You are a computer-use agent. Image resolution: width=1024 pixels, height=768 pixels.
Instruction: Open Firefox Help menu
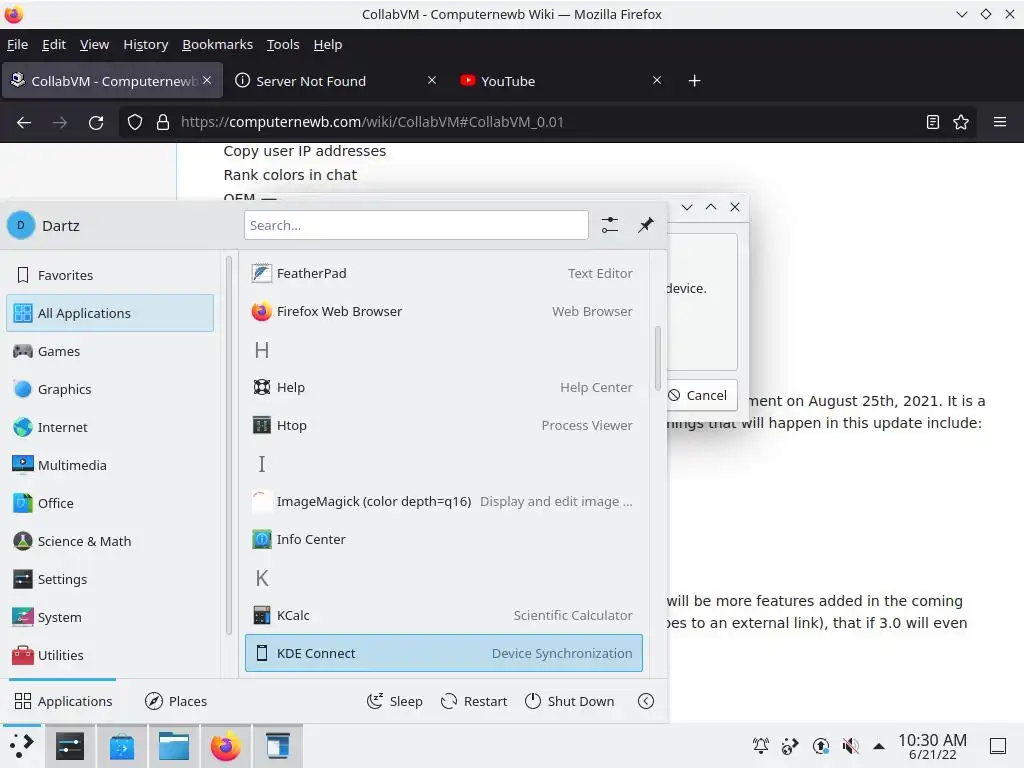tap(328, 44)
